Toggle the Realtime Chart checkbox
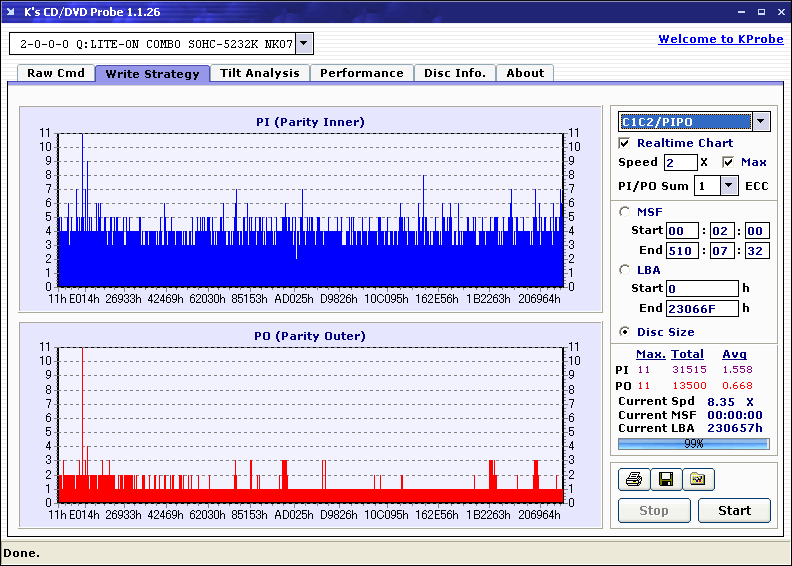The height and width of the screenshot is (566, 792). pos(625,143)
